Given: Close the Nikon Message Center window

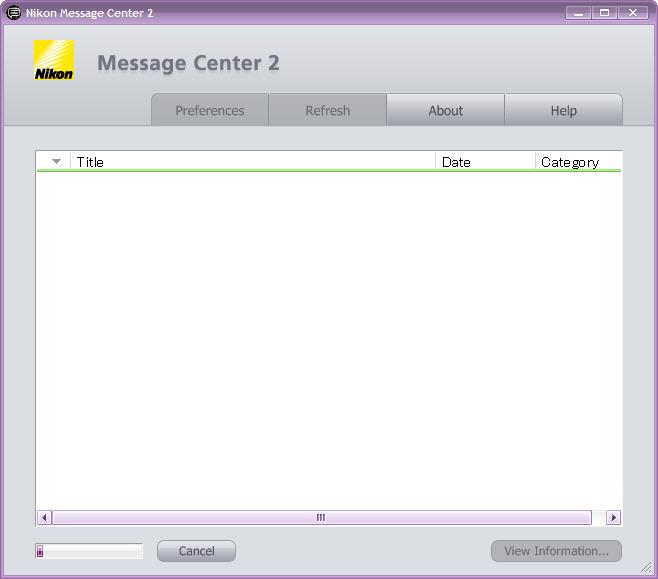Looking at the screenshot, I should 633,13.
